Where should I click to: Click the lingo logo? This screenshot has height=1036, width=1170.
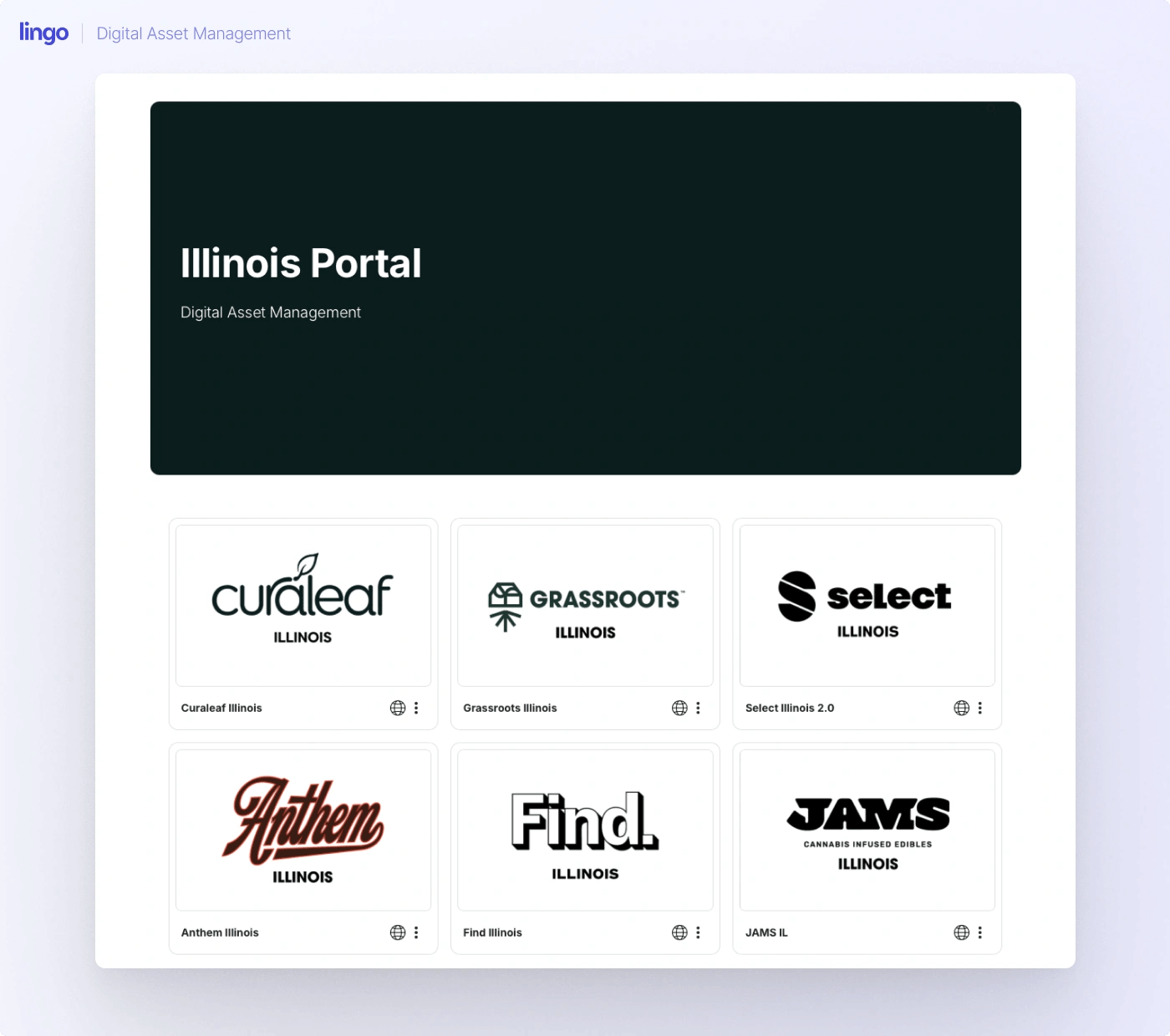point(43,33)
